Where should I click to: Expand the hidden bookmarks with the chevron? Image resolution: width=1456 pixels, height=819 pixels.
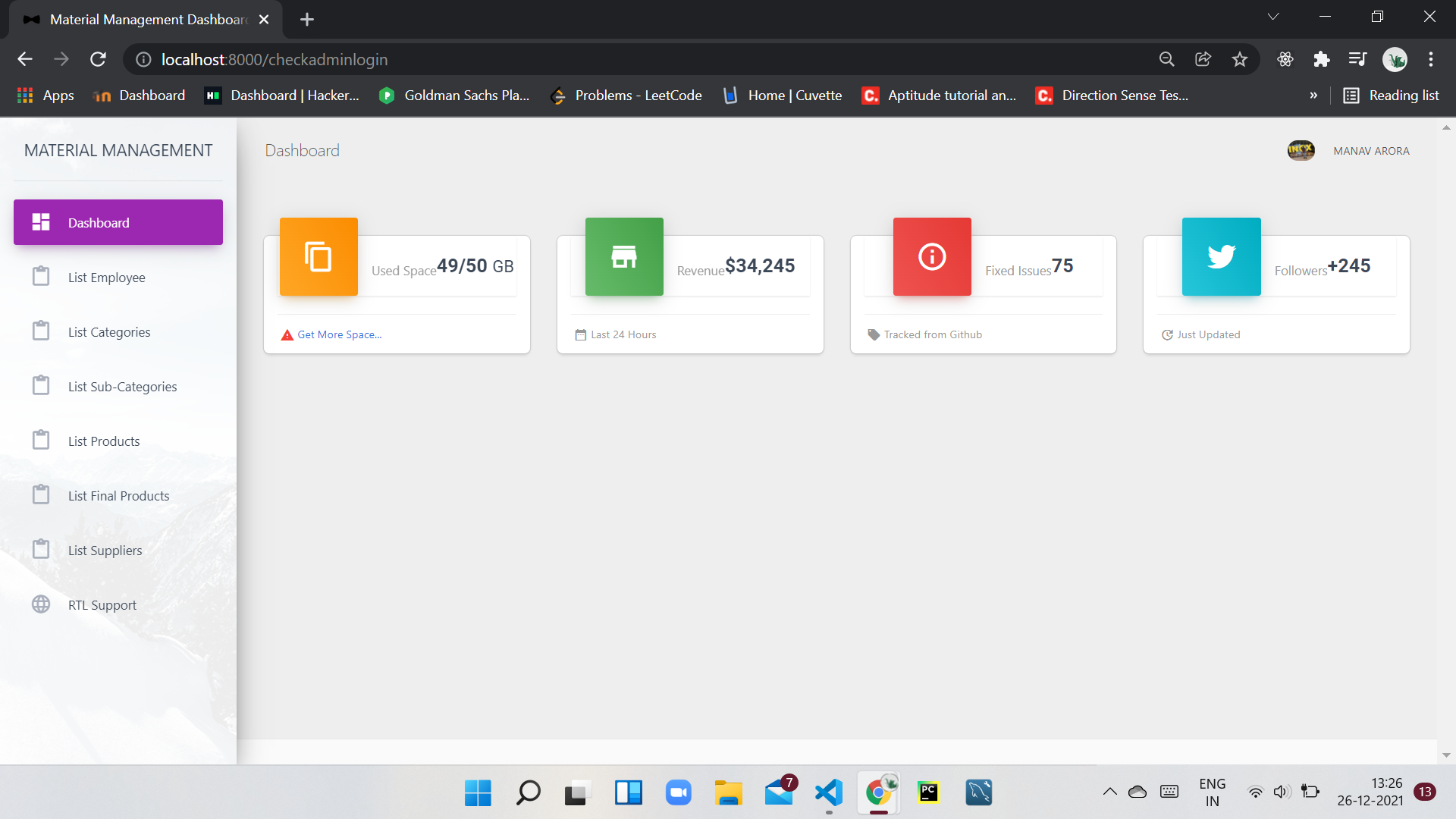(x=1314, y=96)
